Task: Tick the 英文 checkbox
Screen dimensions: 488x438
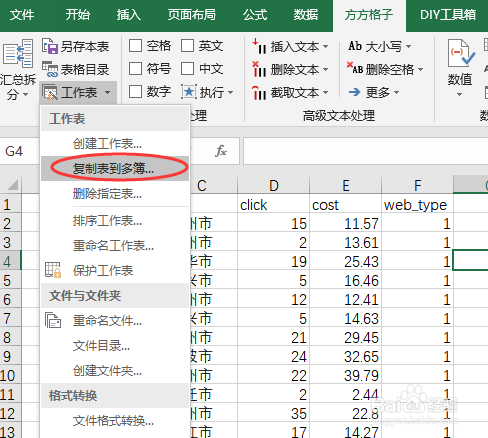Action: 187,46
